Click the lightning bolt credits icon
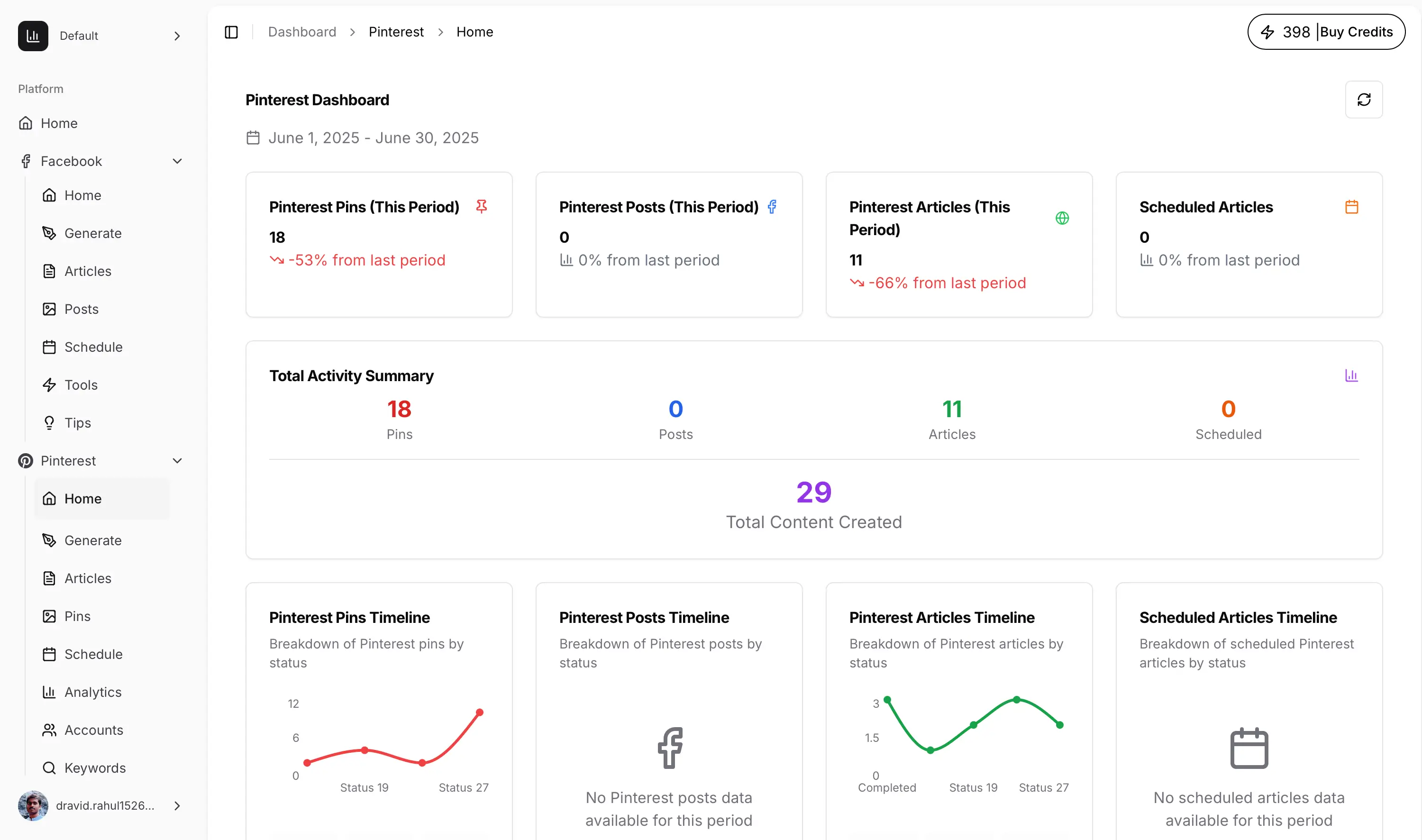Screen dimensions: 1422x840 click(1267, 32)
